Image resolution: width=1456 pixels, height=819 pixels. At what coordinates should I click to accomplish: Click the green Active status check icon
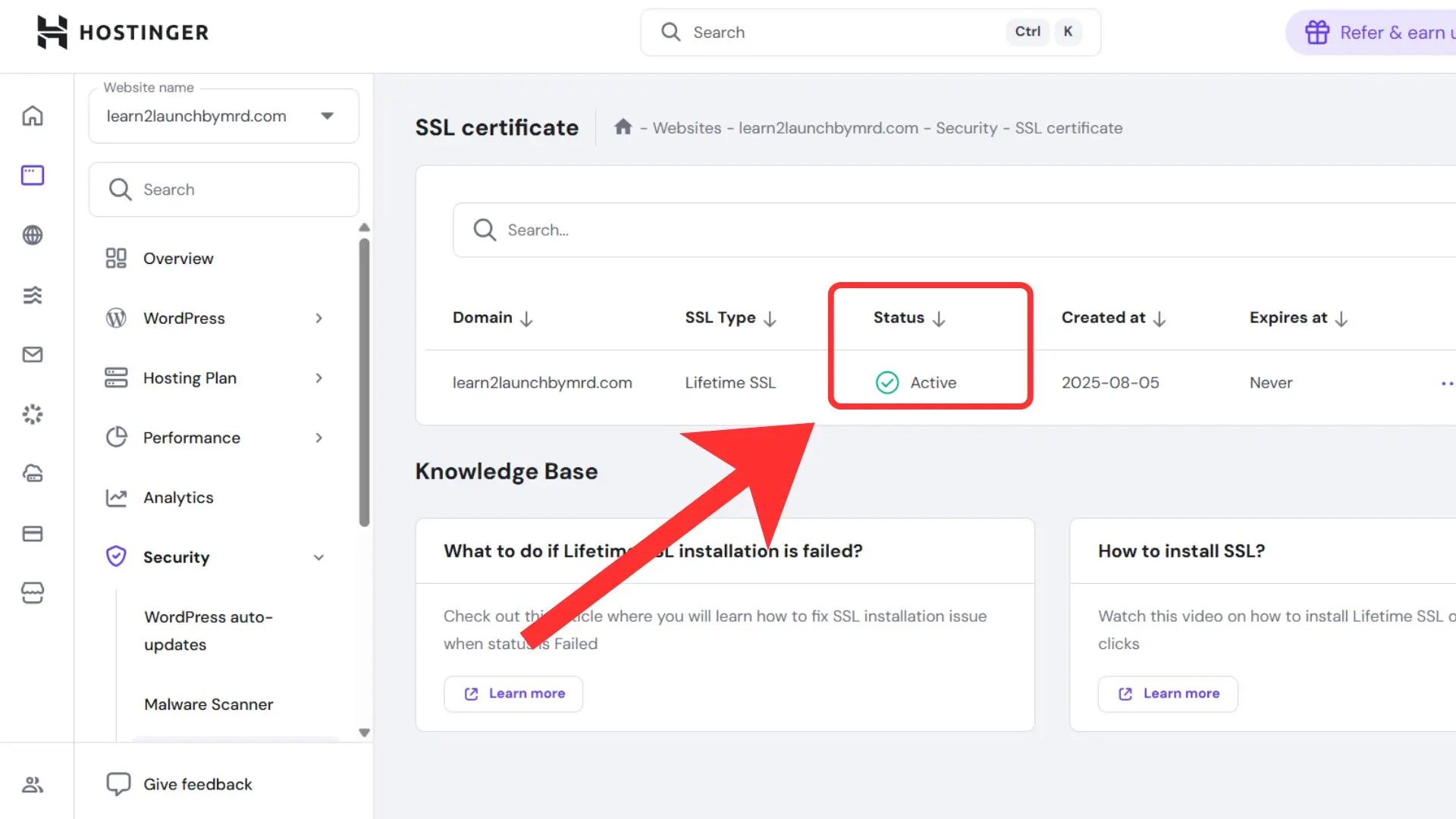(887, 383)
